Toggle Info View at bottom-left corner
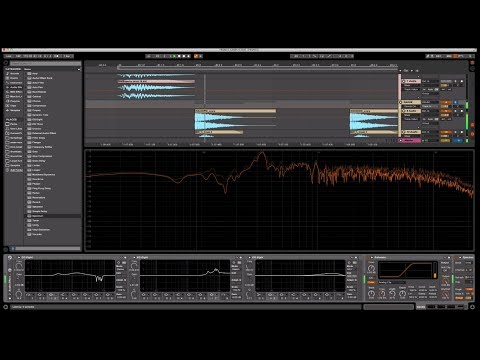This screenshot has height=360, width=480. coord(6,307)
